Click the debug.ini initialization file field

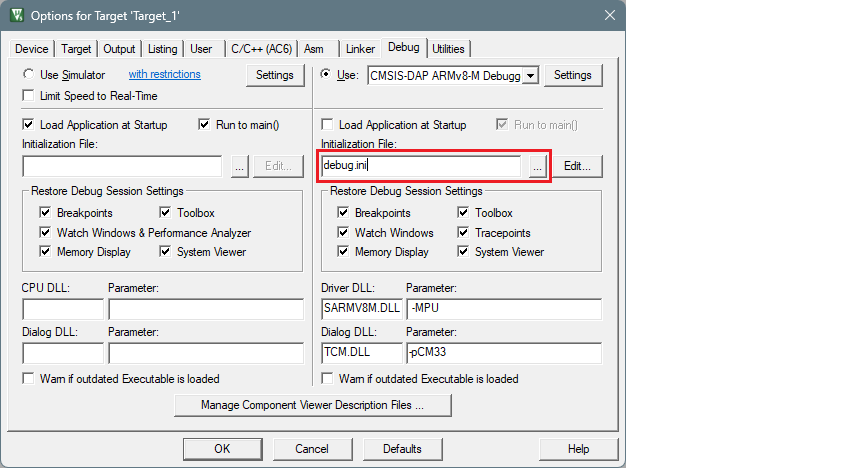[x=421, y=166]
